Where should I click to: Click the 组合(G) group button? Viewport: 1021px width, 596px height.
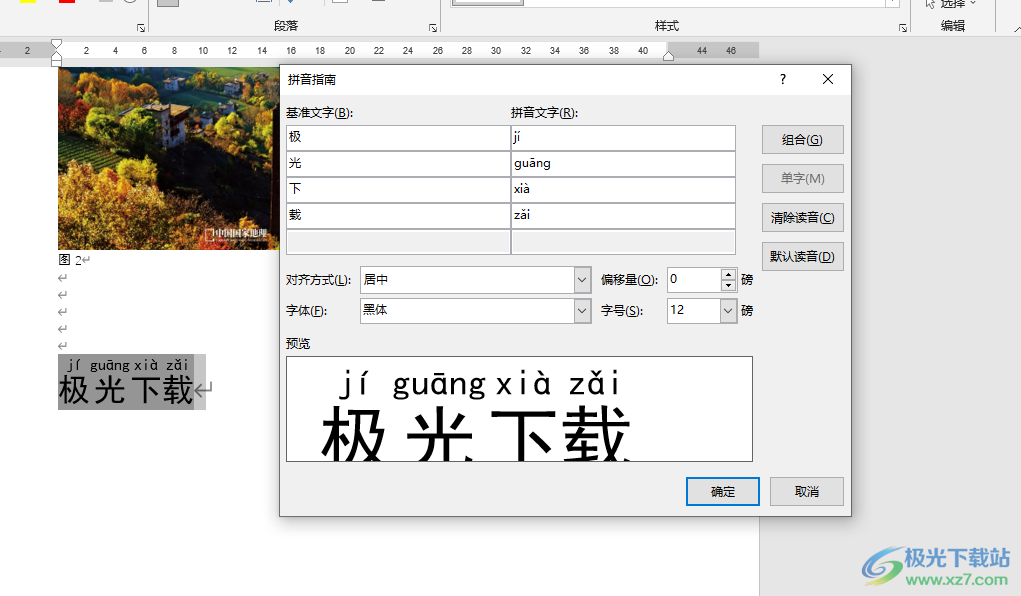[x=802, y=139]
